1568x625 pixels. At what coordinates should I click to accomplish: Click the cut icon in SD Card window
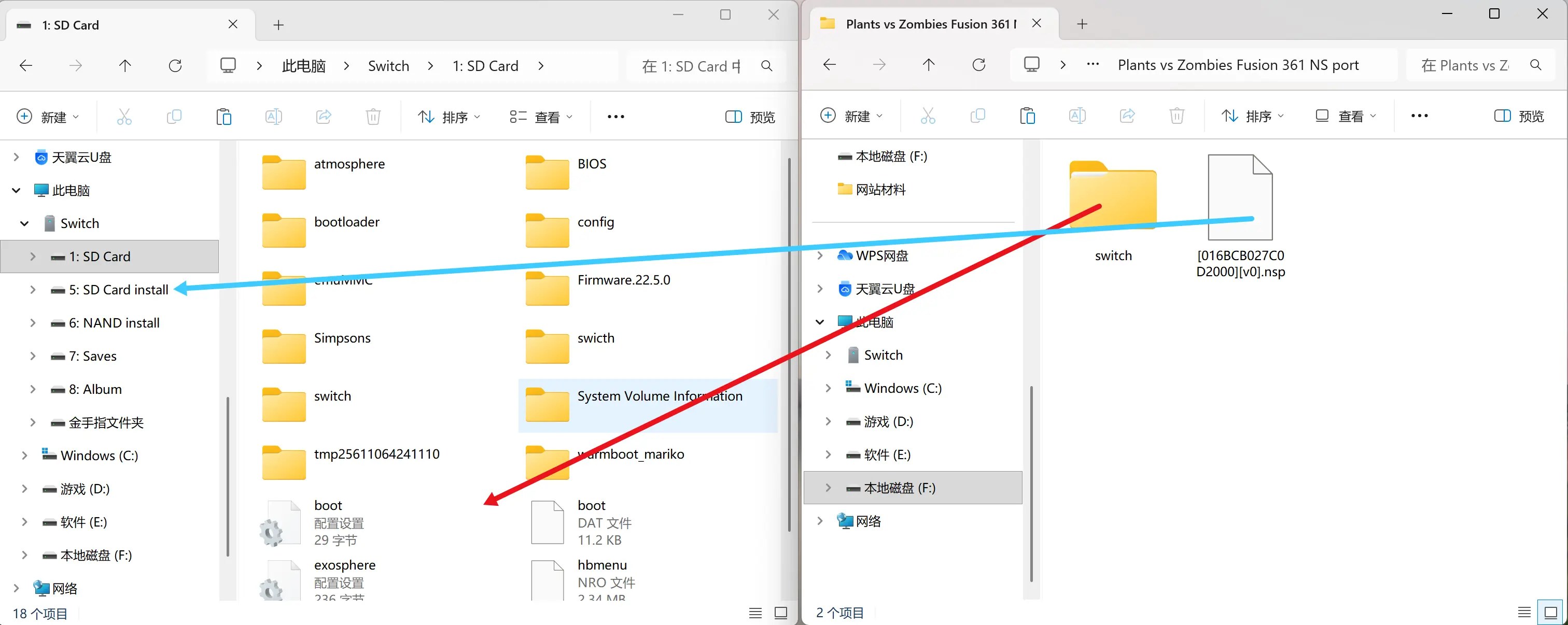click(124, 117)
